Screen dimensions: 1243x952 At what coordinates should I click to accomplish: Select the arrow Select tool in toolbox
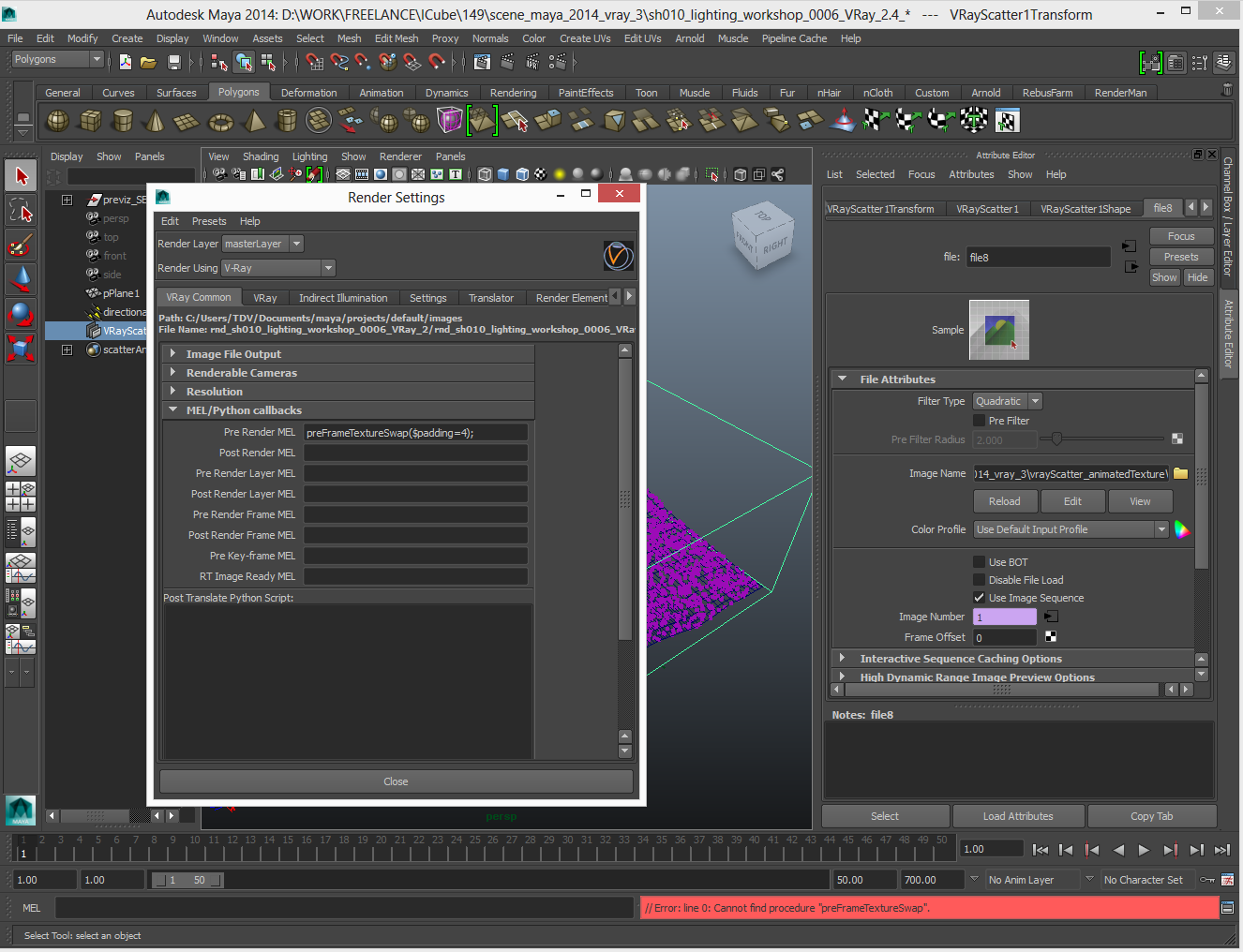click(x=21, y=175)
